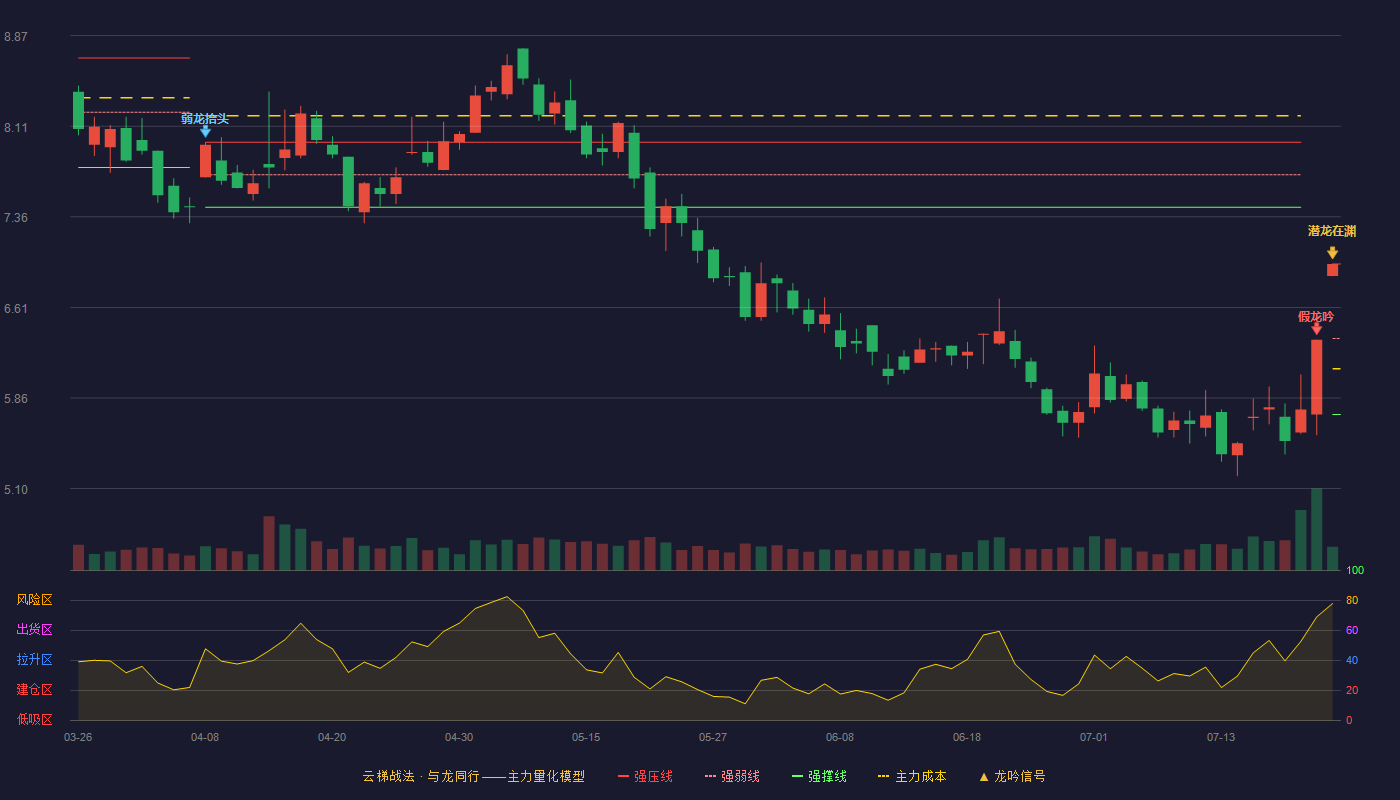Toggle the 强撑线 legend entry

click(x=819, y=777)
